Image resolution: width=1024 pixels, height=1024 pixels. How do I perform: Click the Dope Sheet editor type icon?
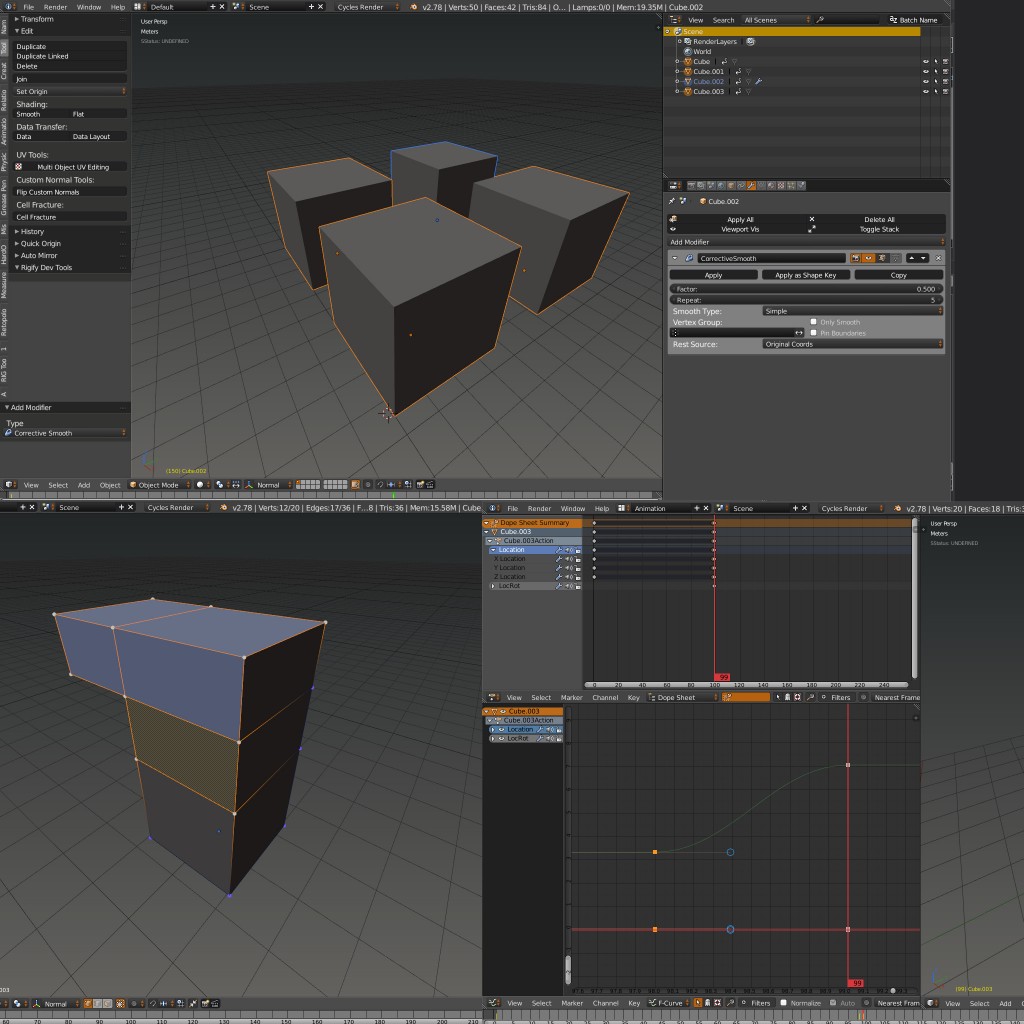tap(494, 697)
